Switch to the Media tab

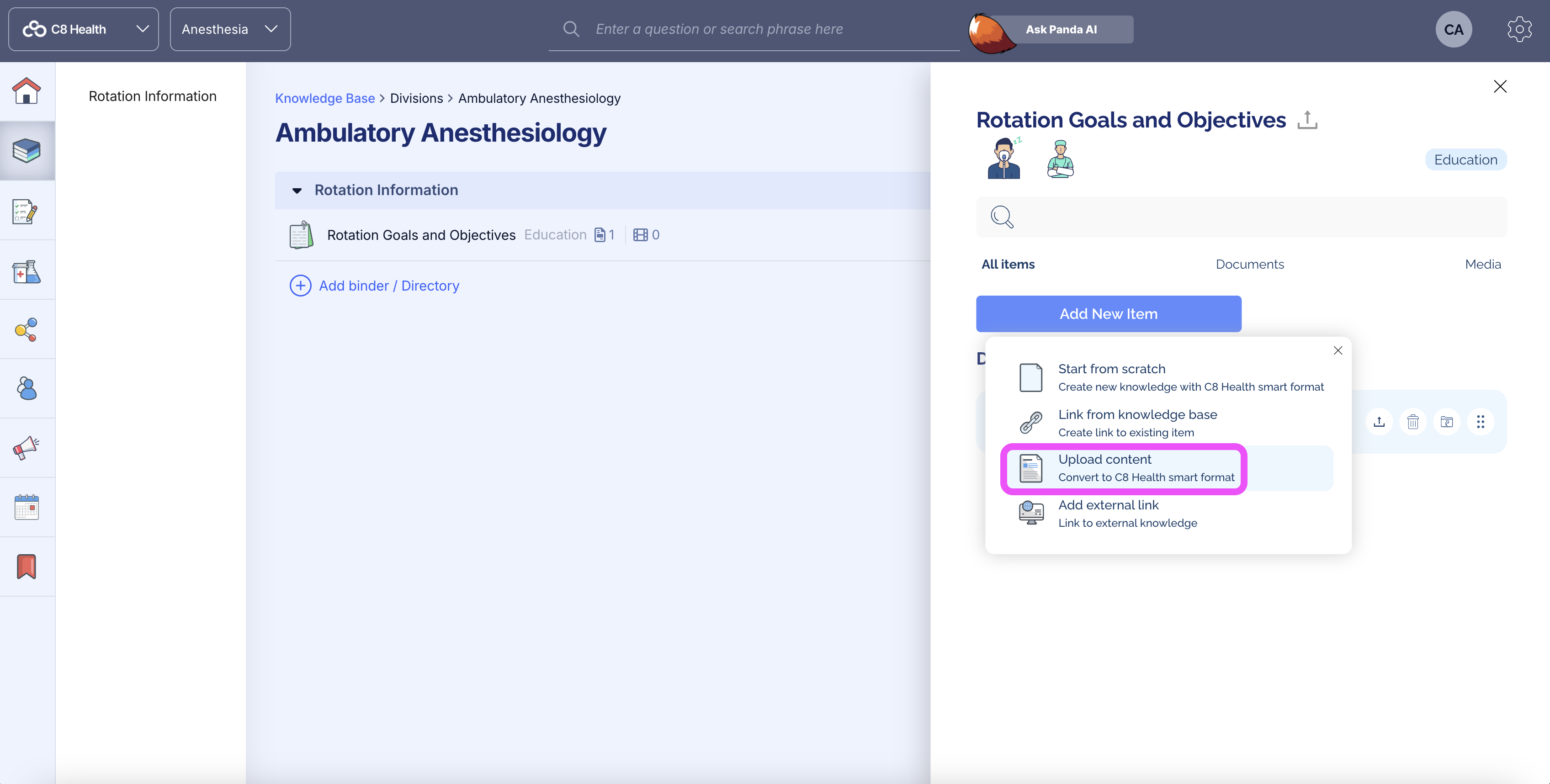(1483, 264)
